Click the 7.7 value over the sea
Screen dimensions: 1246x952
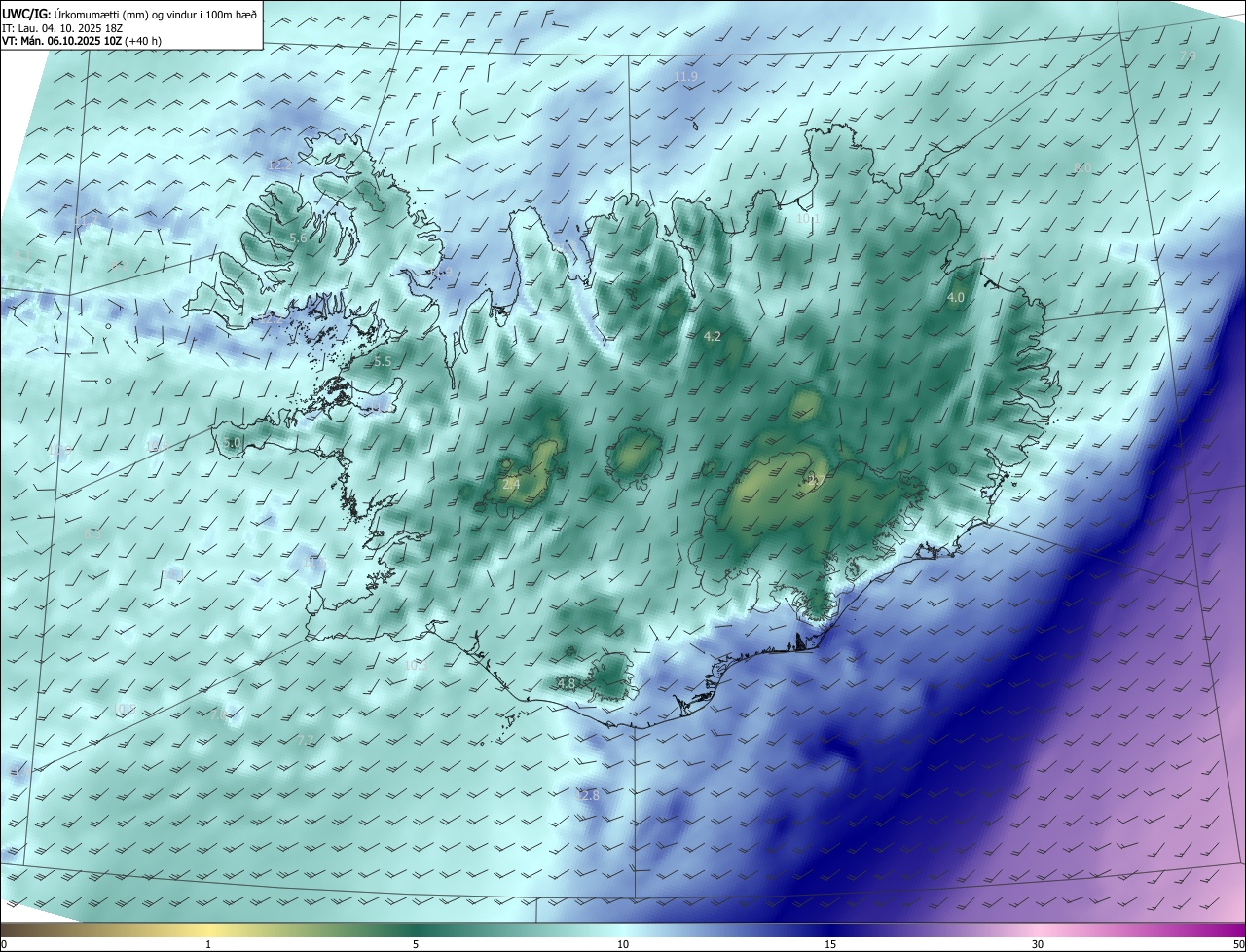[306, 741]
